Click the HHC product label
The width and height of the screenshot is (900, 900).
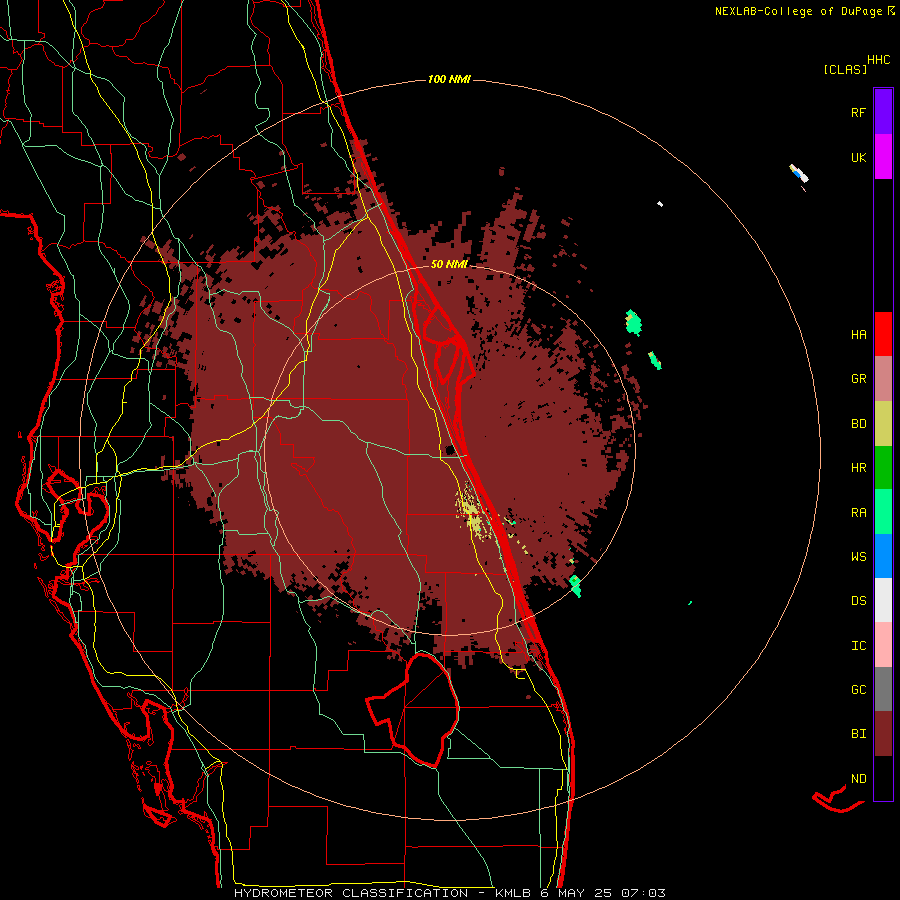[878, 59]
